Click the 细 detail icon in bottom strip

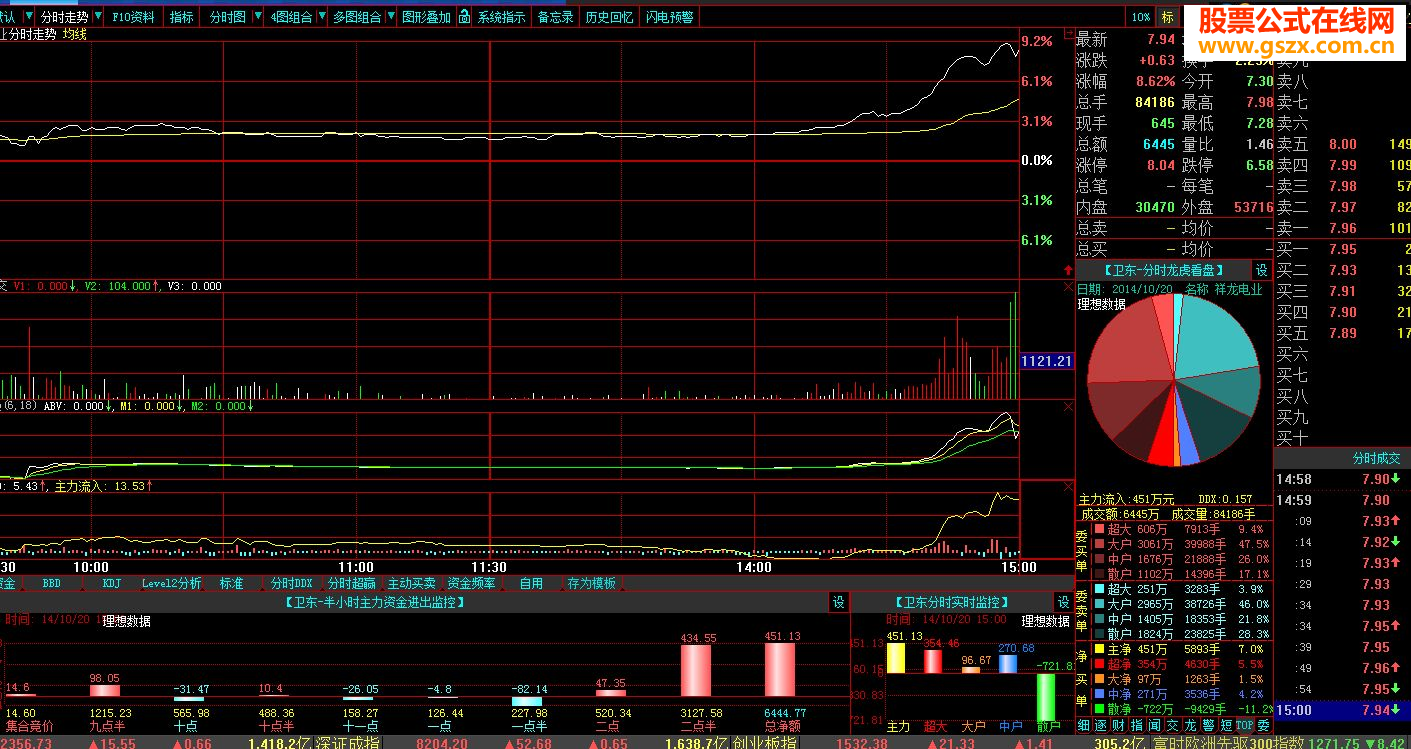[x=1084, y=725]
